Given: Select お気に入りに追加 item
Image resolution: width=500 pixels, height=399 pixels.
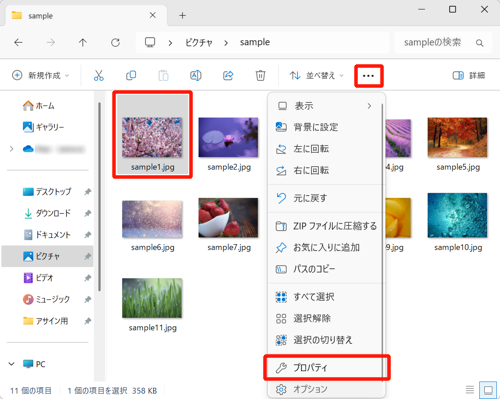Looking at the screenshot, I should [x=325, y=248].
